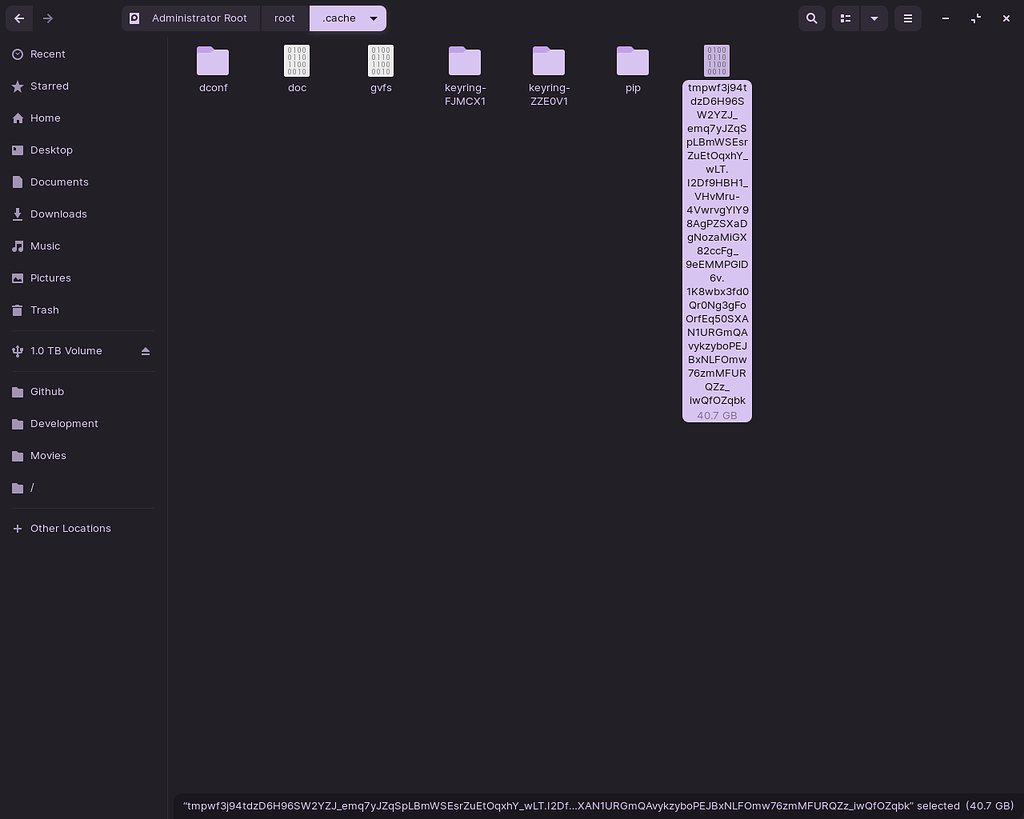Click the Administrator Root badge

(190, 18)
